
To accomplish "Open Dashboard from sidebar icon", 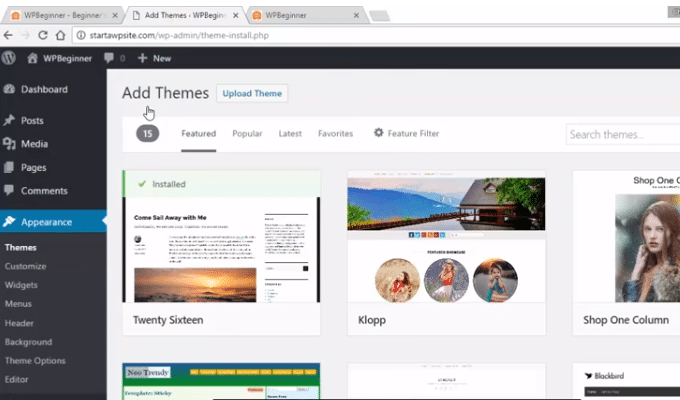I will [x=10, y=89].
